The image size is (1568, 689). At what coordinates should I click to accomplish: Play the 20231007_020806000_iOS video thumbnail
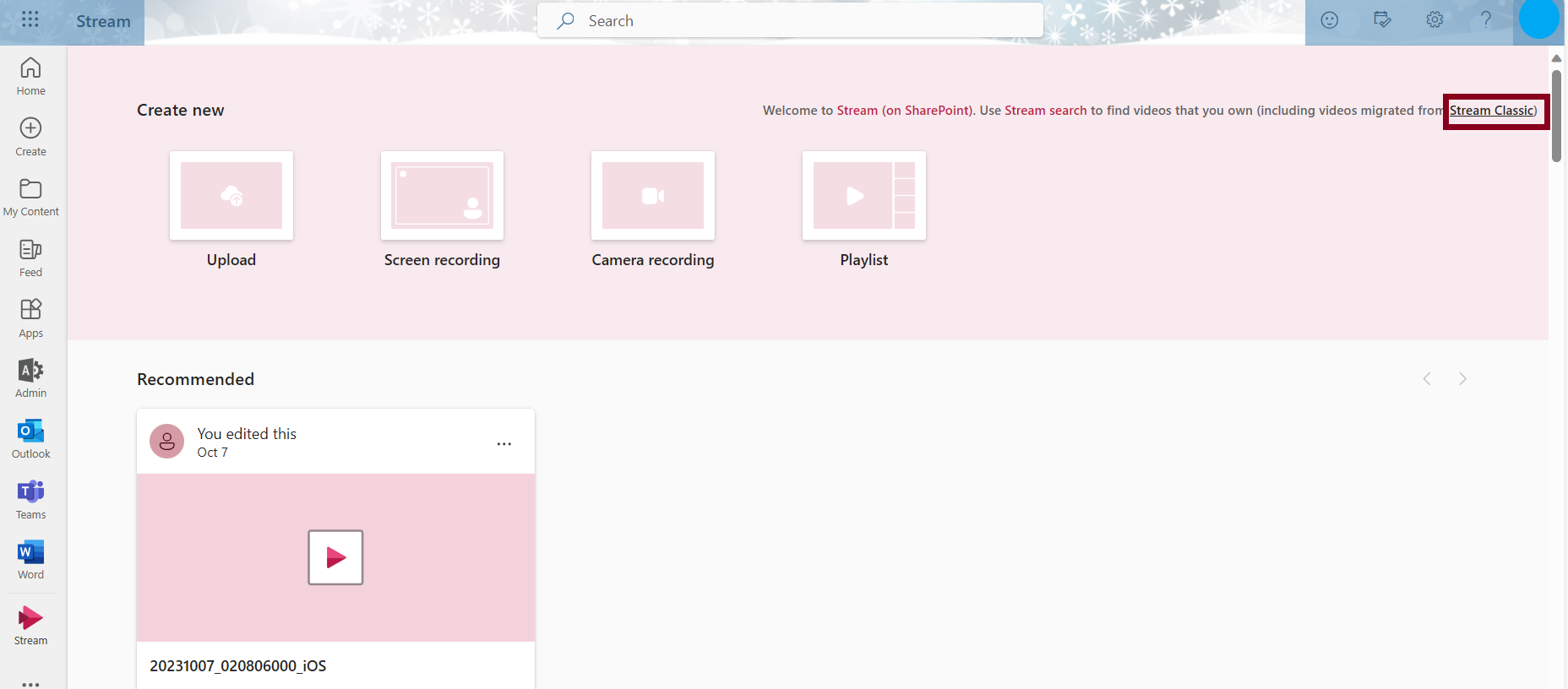click(335, 557)
